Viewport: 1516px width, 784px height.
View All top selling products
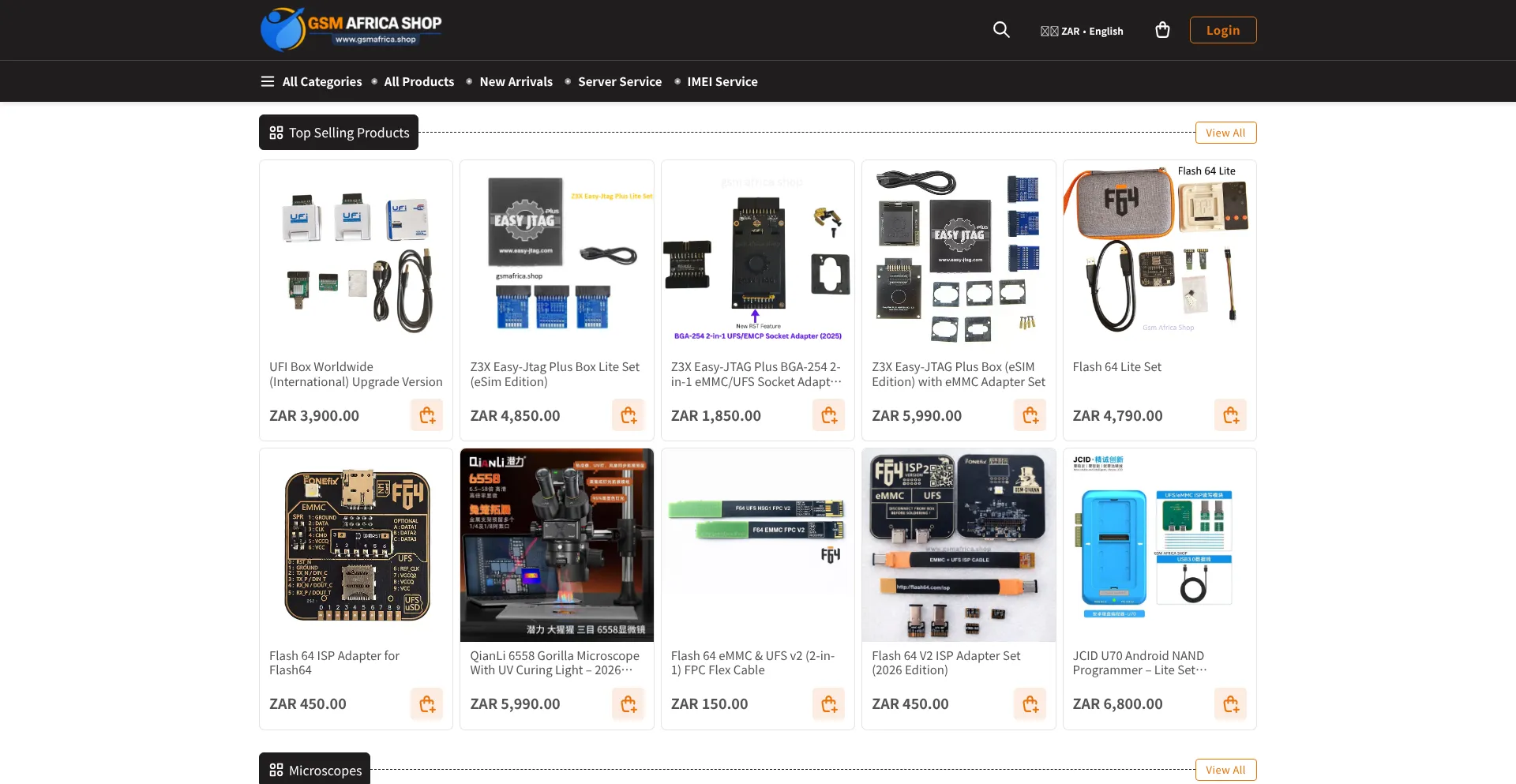pos(1225,133)
